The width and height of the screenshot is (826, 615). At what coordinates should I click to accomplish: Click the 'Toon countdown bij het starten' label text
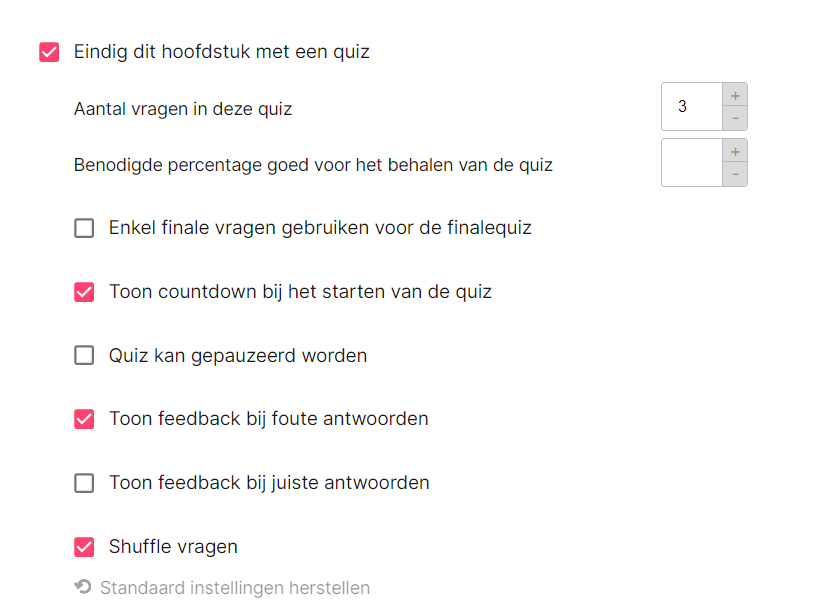[300, 291]
